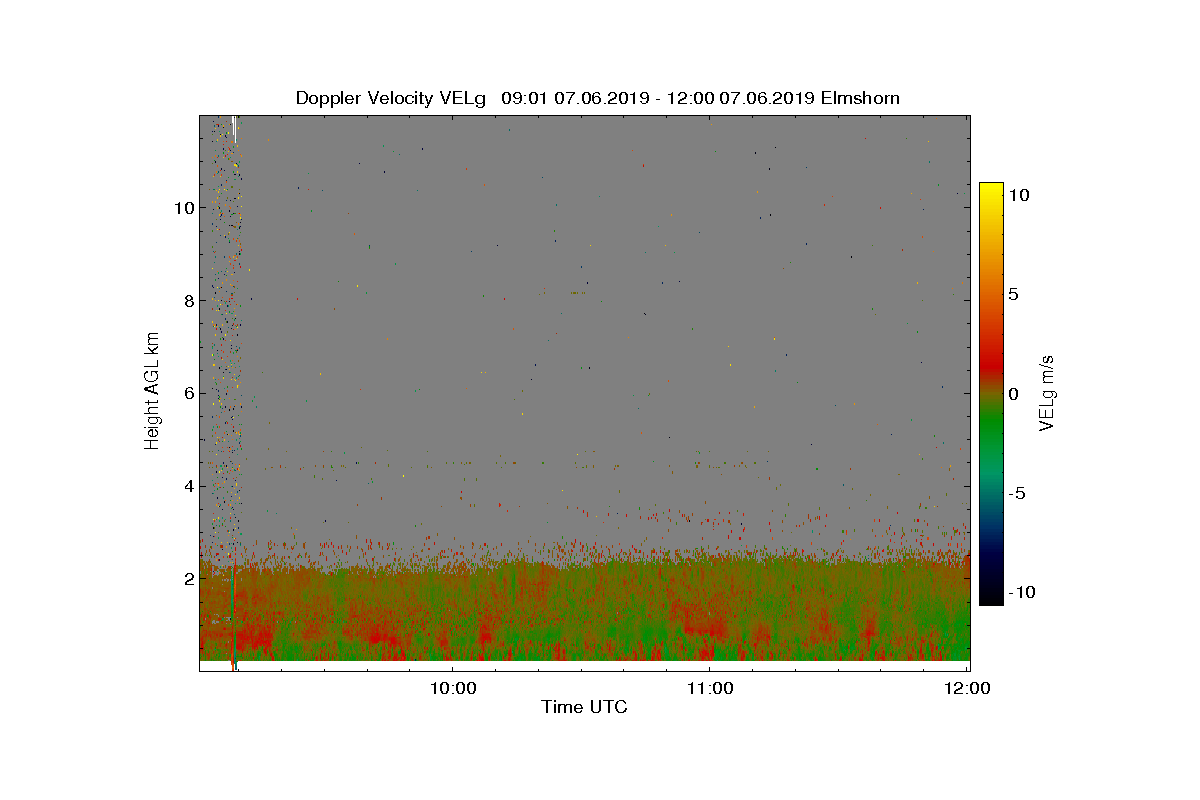Click the "Time UTC" x-axis label

pyautogui.click(x=584, y=707)
